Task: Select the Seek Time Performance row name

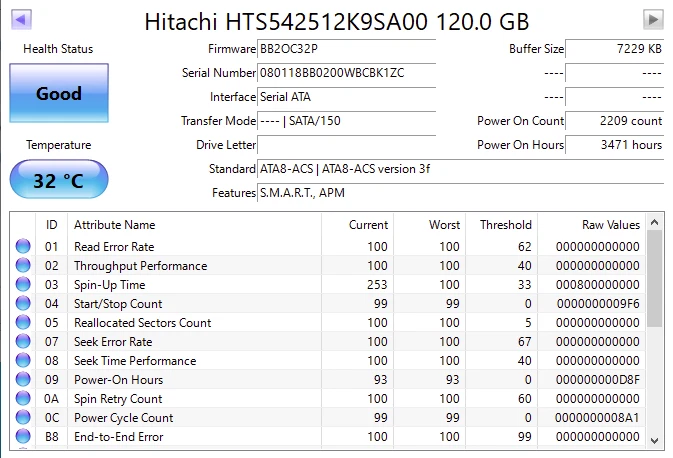Action: click(x=135, y=361)
